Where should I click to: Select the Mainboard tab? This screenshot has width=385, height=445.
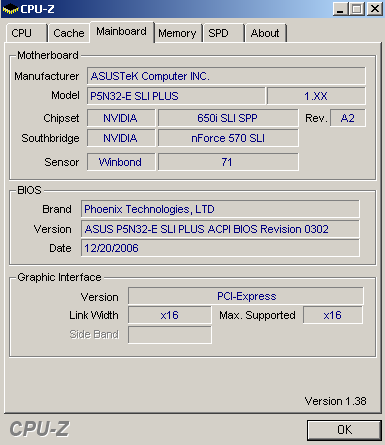point(122,32)
